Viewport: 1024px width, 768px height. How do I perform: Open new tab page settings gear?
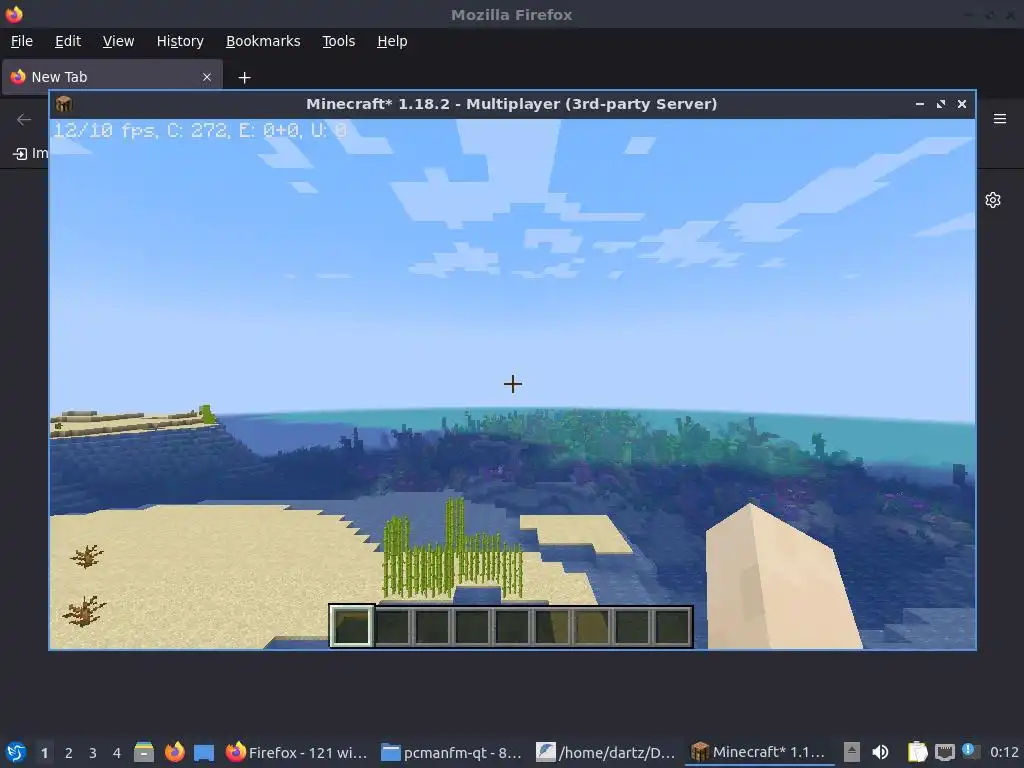coord(993,200)
